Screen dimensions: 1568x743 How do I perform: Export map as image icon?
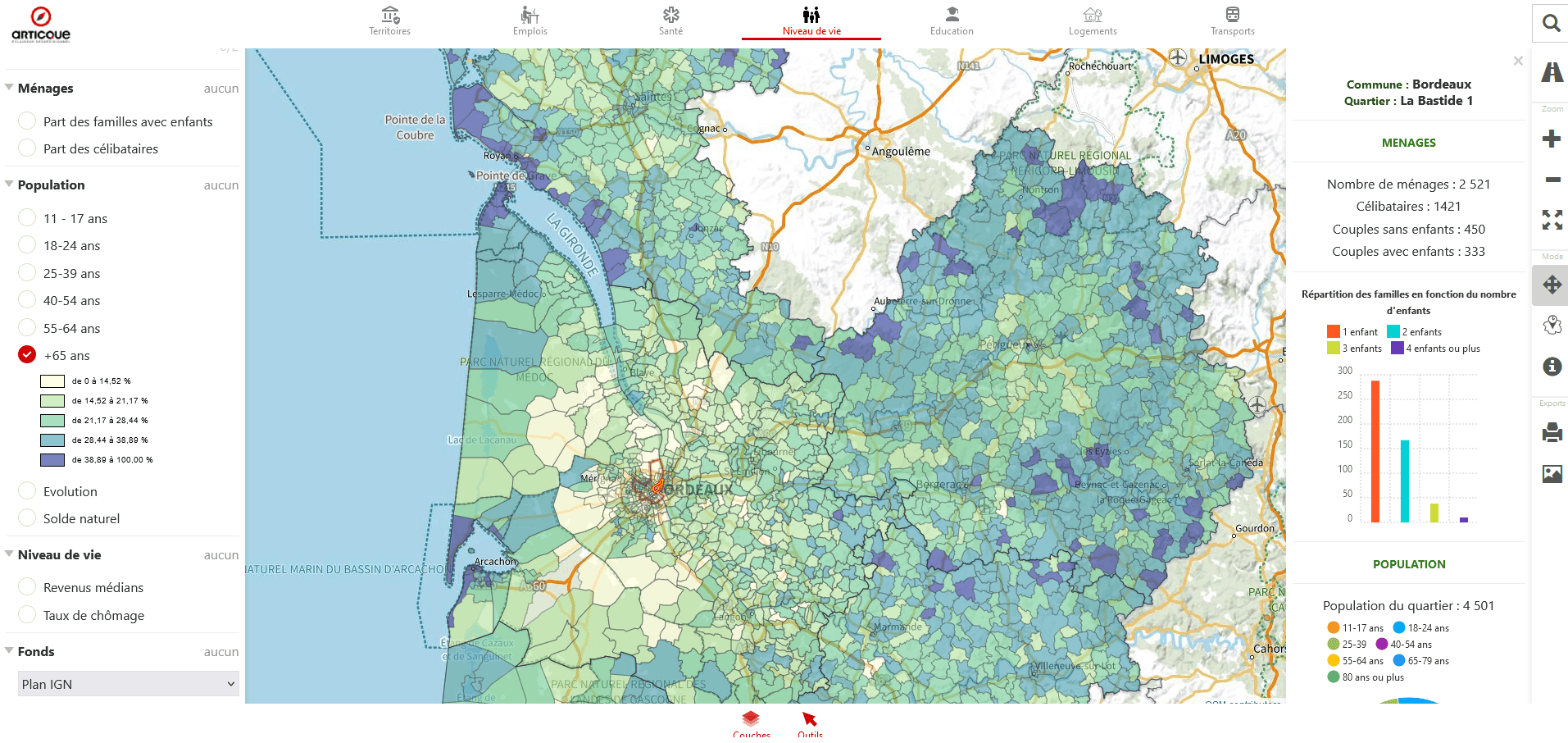point(1552,473)
